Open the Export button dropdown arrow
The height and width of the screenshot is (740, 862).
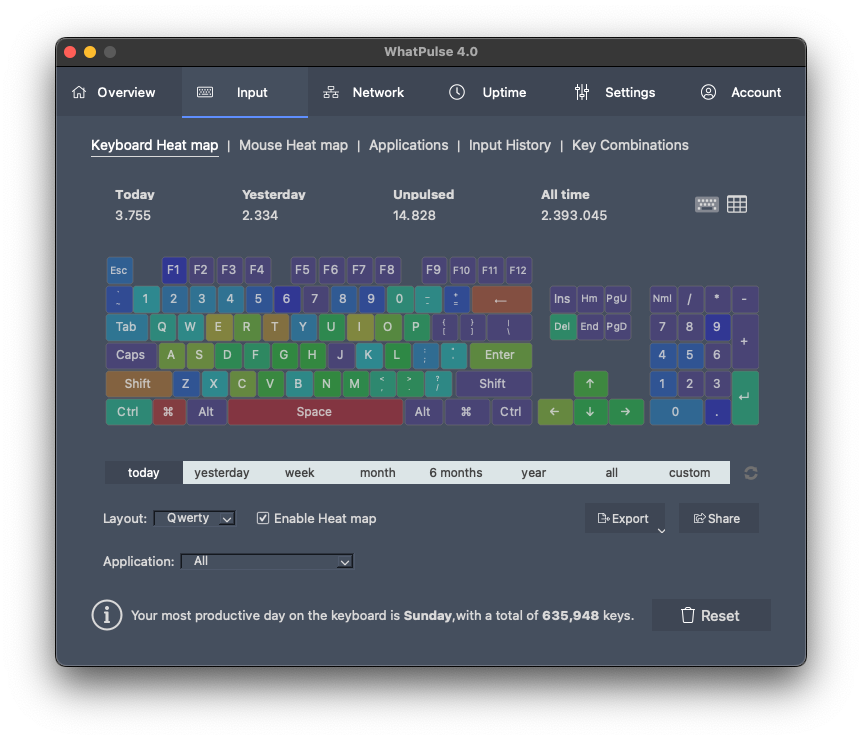pos(661,531)
